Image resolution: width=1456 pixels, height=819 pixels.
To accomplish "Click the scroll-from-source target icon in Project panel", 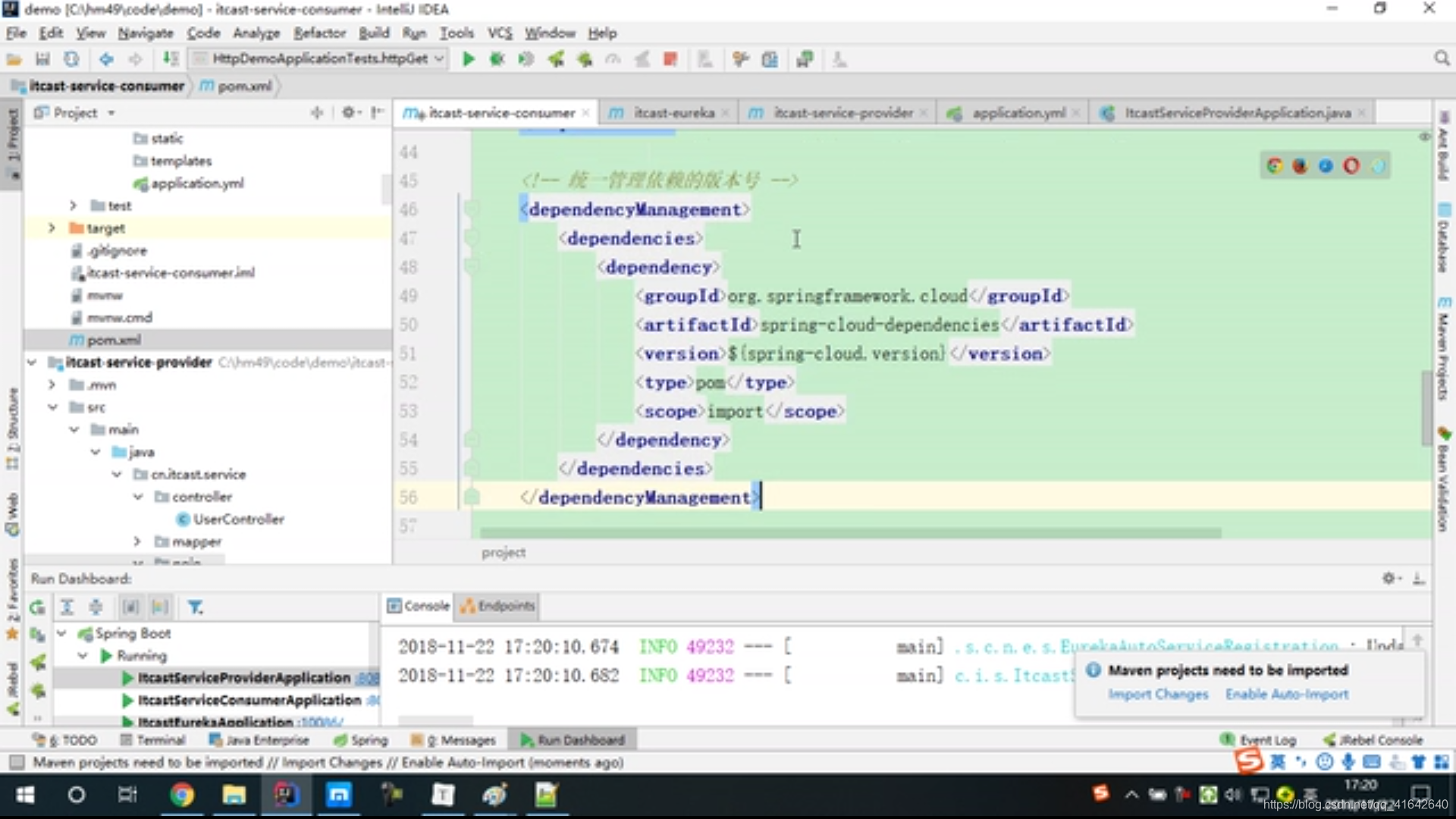I will point(317,112).
